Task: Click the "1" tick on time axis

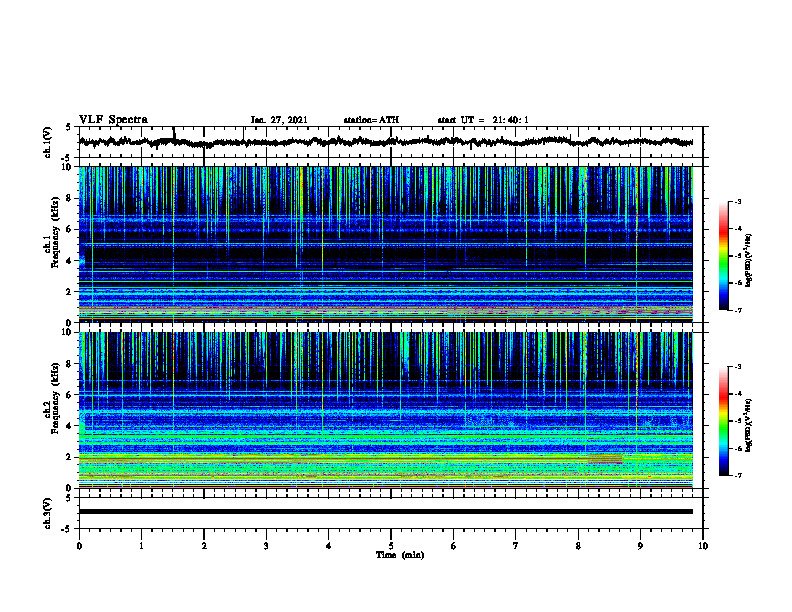Action: point(141,546)
